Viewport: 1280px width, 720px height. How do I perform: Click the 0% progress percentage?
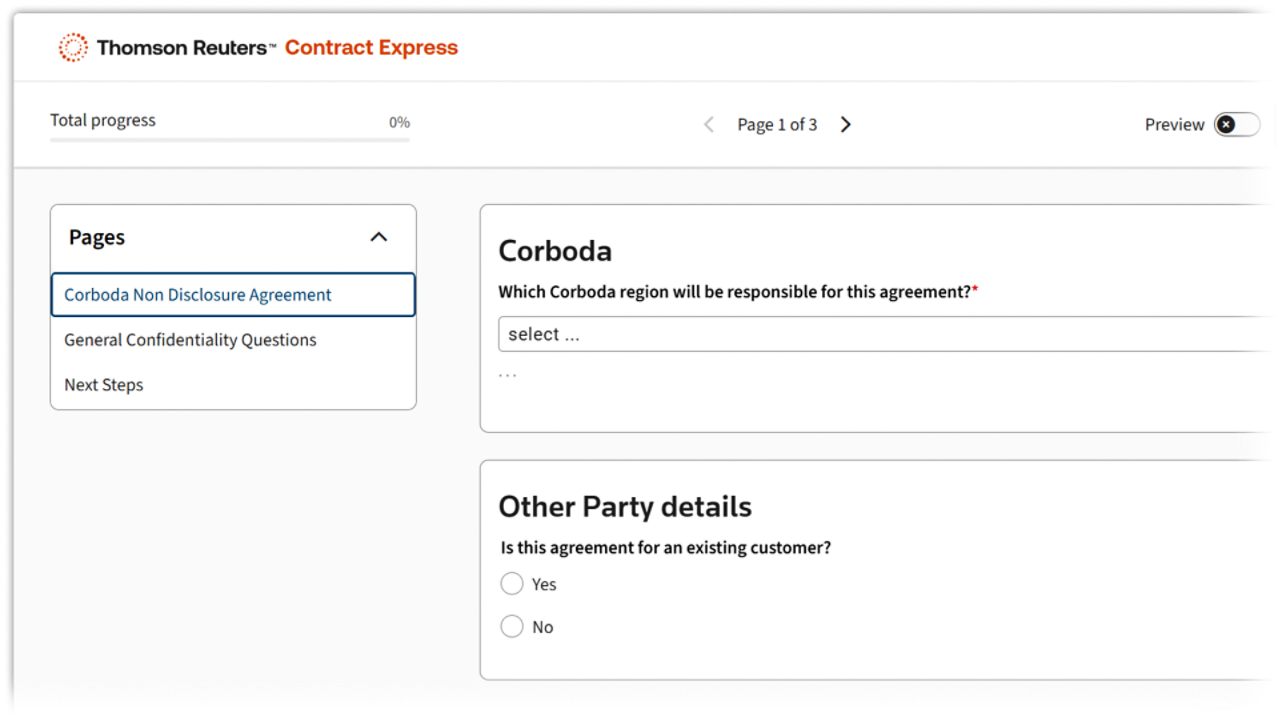click(399, 122)
